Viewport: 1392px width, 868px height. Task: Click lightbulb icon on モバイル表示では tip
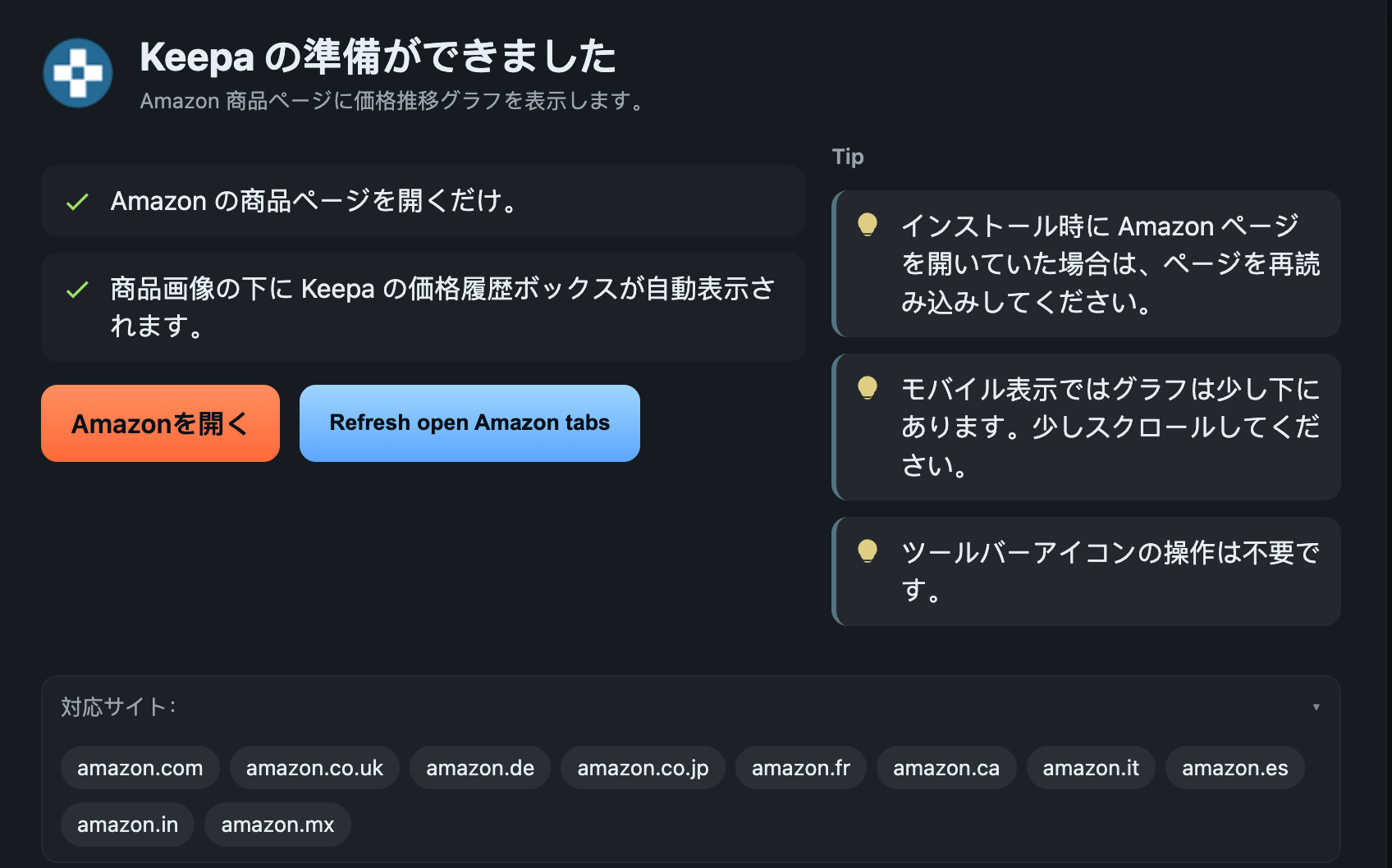868,387
